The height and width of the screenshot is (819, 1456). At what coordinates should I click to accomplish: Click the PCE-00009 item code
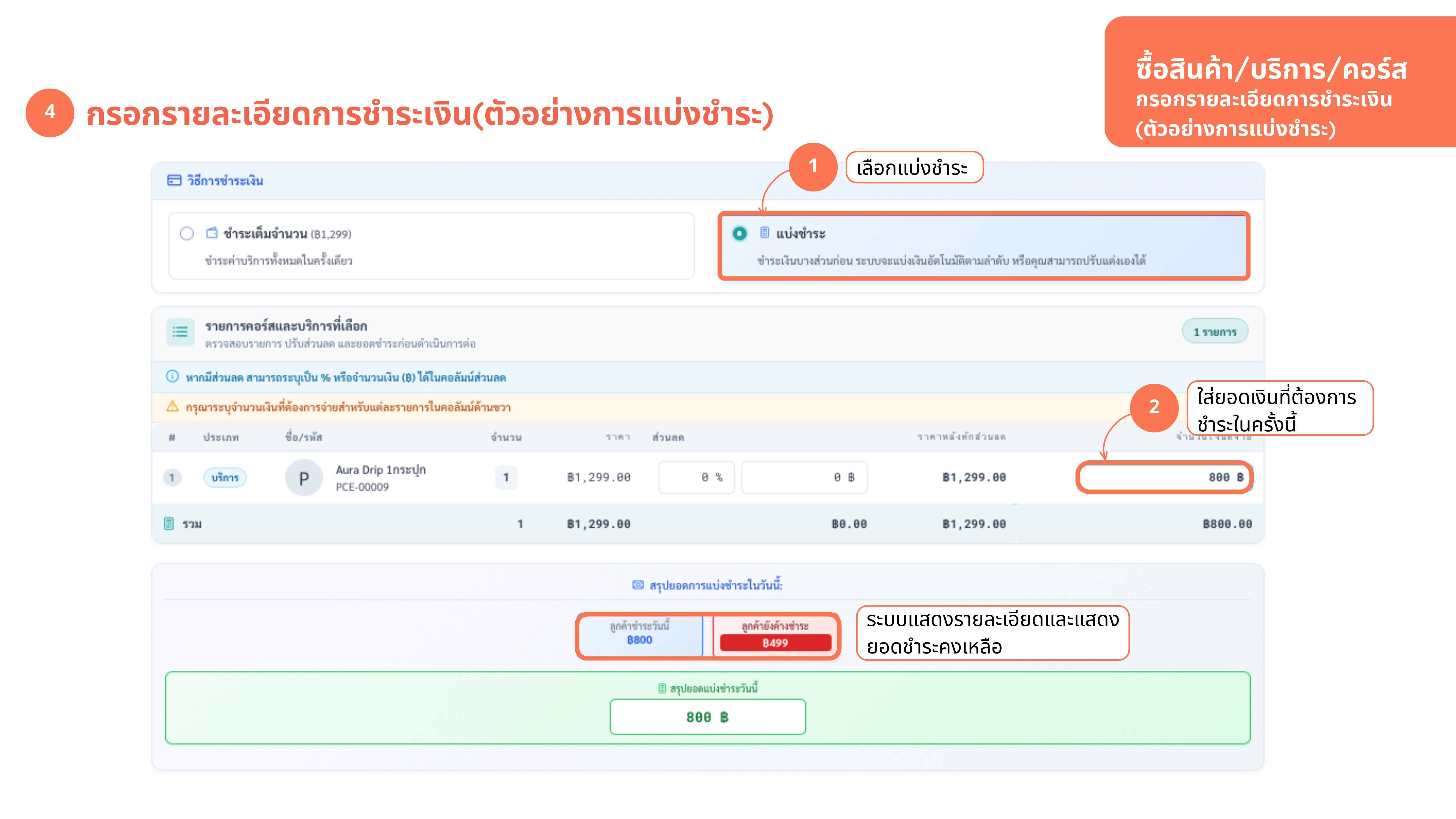pos(362,487)
